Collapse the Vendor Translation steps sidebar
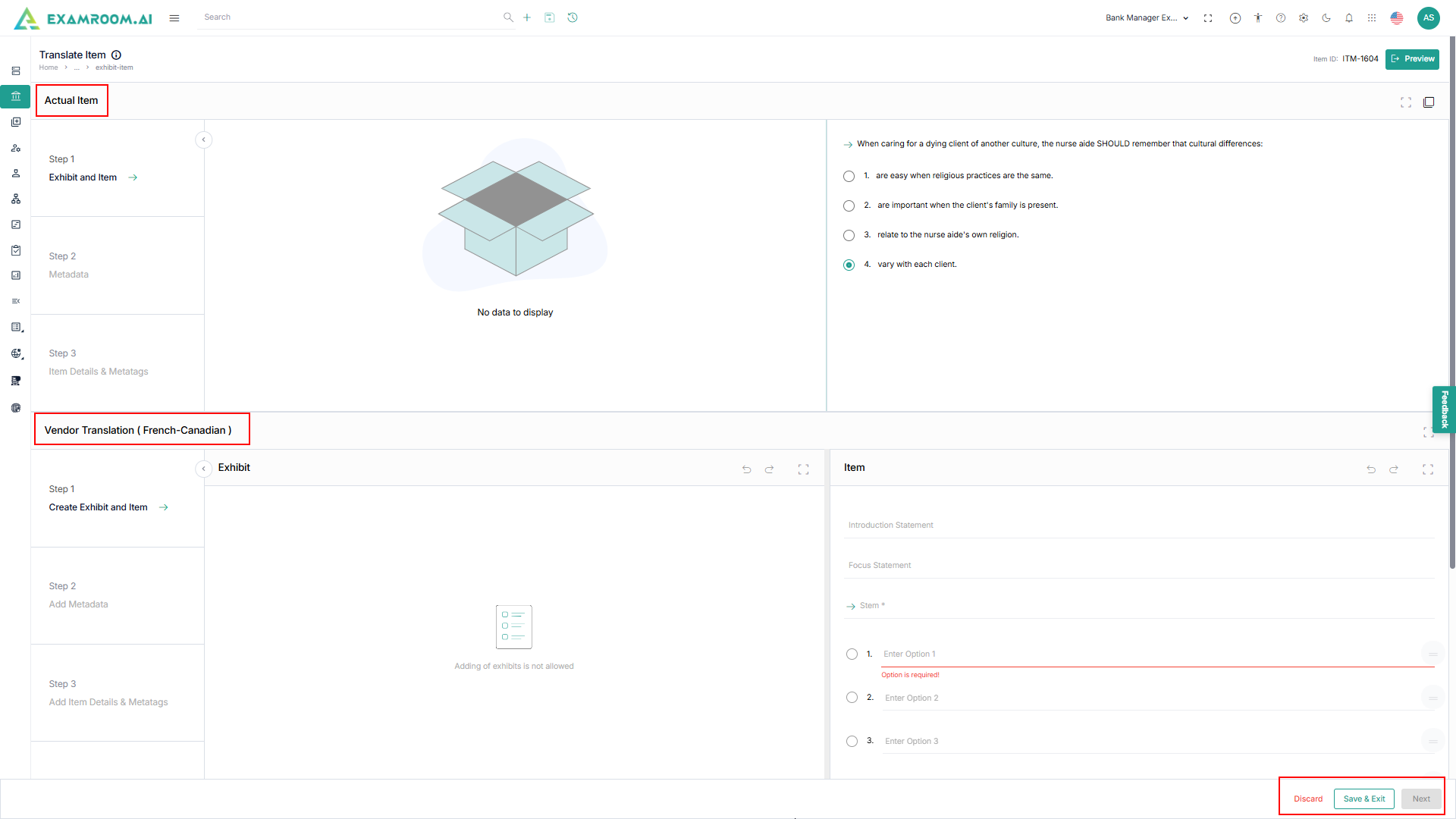Viewport: 1456px width, 819px height. pos(203,469)
